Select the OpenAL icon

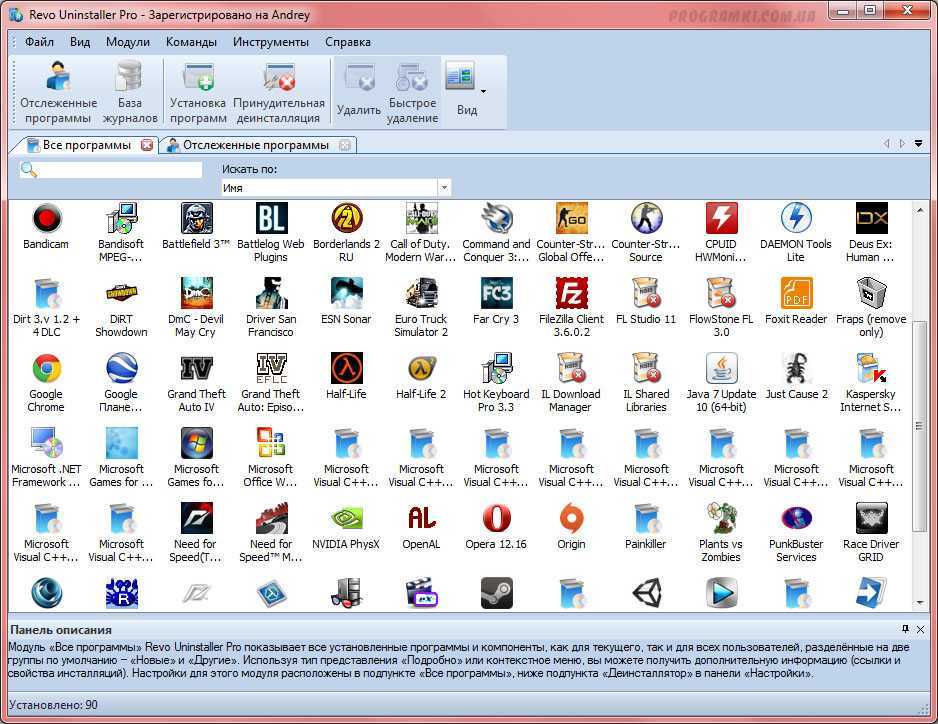tap(422, 518)
